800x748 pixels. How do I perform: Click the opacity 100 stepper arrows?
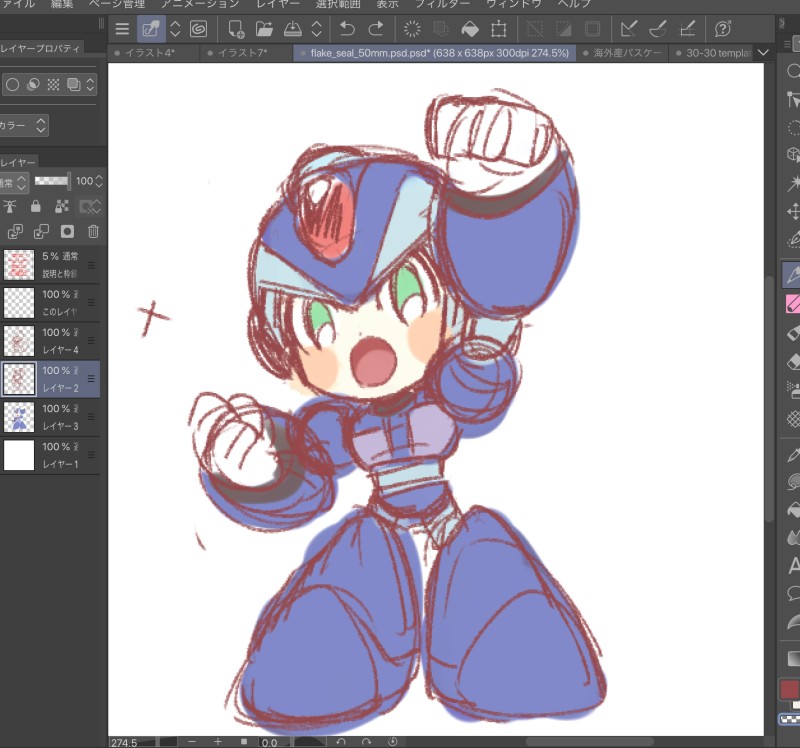(x=99, y=181)
